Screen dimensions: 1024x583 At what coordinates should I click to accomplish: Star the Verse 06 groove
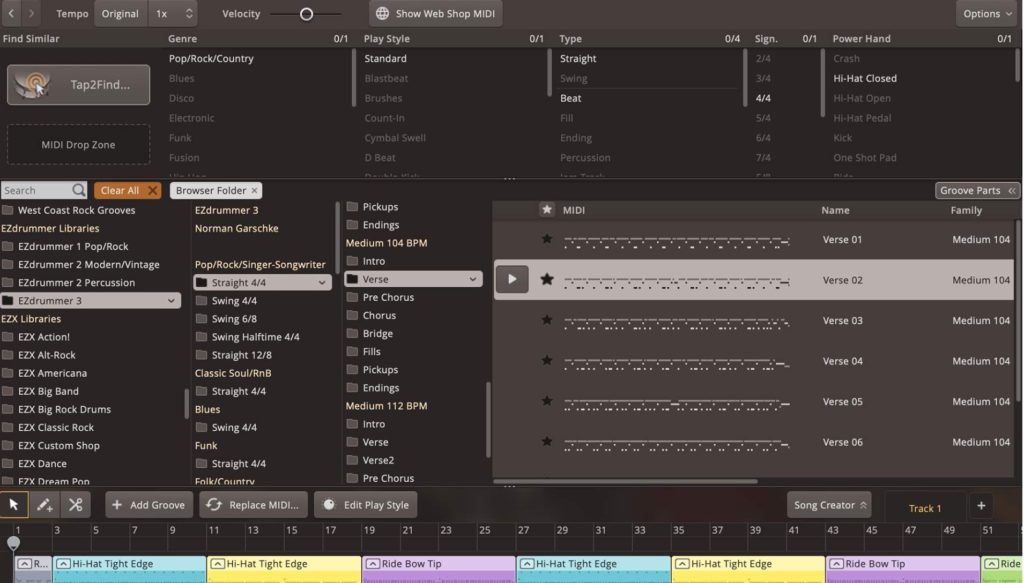(x=547, y=441)
